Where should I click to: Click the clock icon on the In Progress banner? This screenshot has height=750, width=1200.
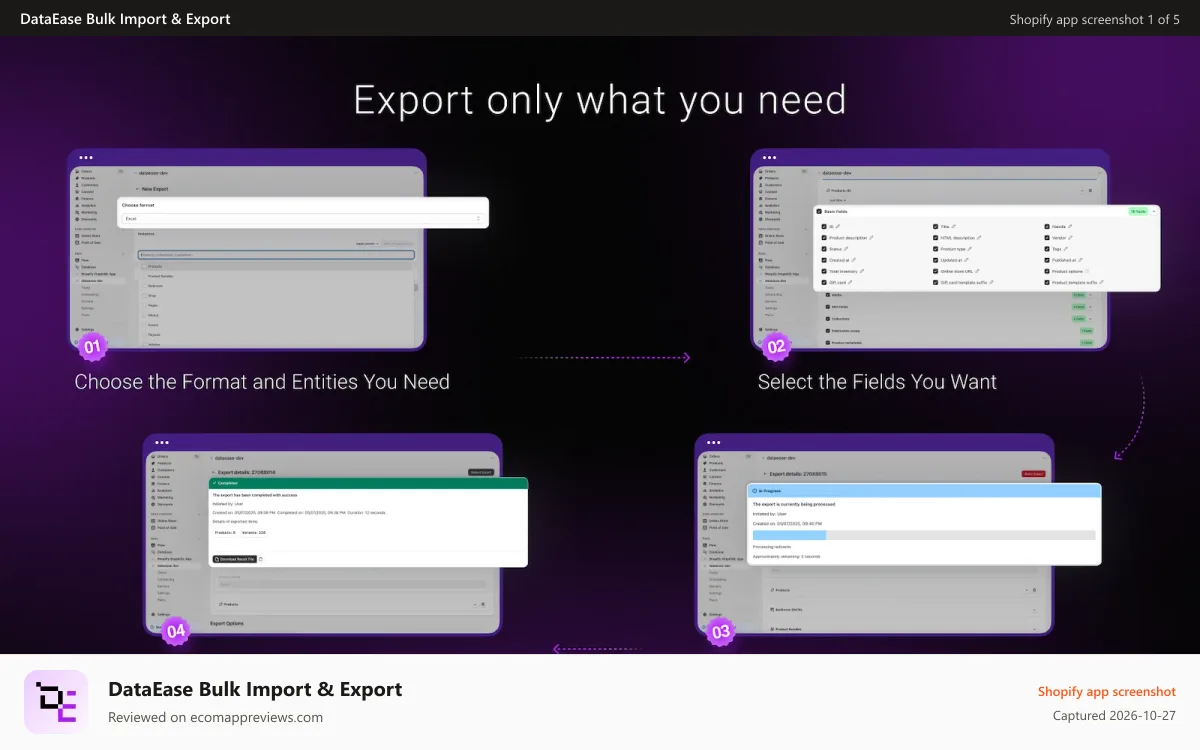point(754,491)
